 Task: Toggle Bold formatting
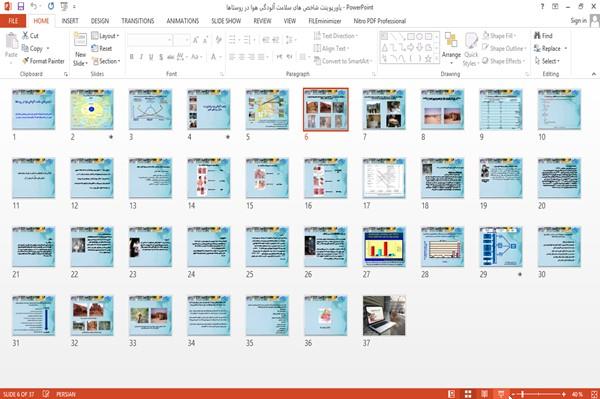click(132, 57)
